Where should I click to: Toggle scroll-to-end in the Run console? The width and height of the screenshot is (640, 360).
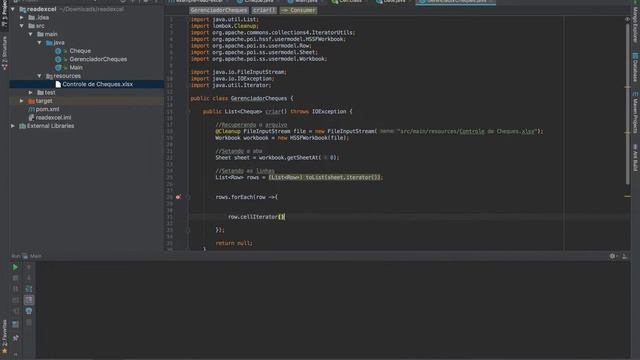tap(29, 300)
